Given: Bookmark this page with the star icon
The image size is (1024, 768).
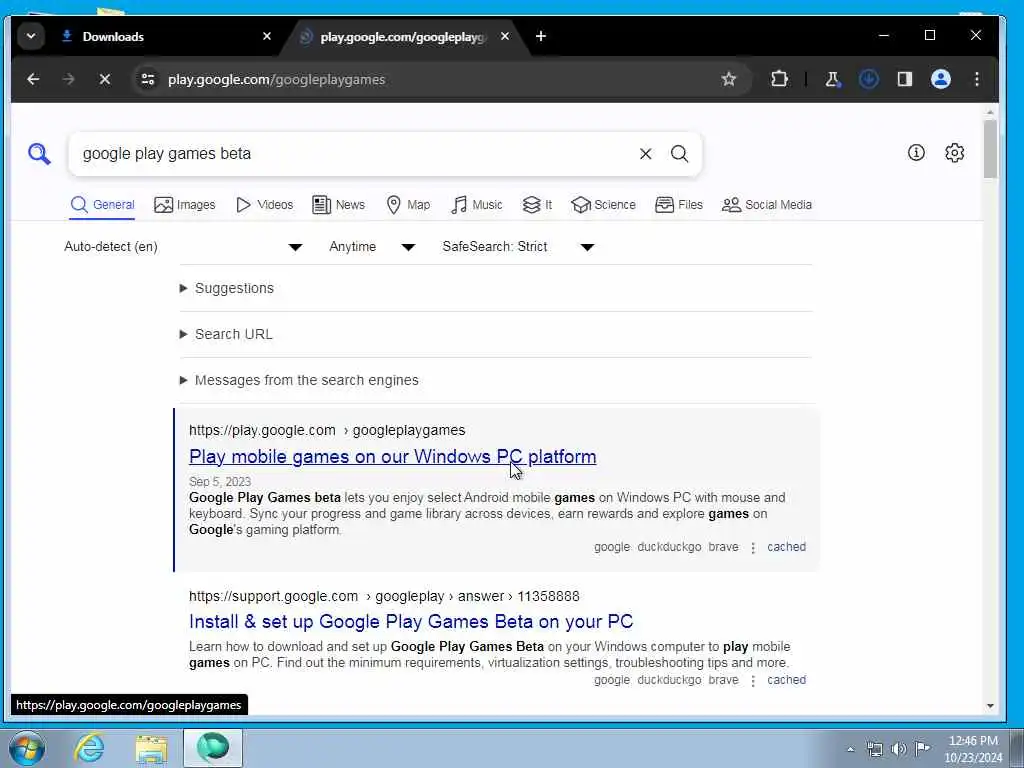Looking at the screenshot, I should (x=729, y=80).
